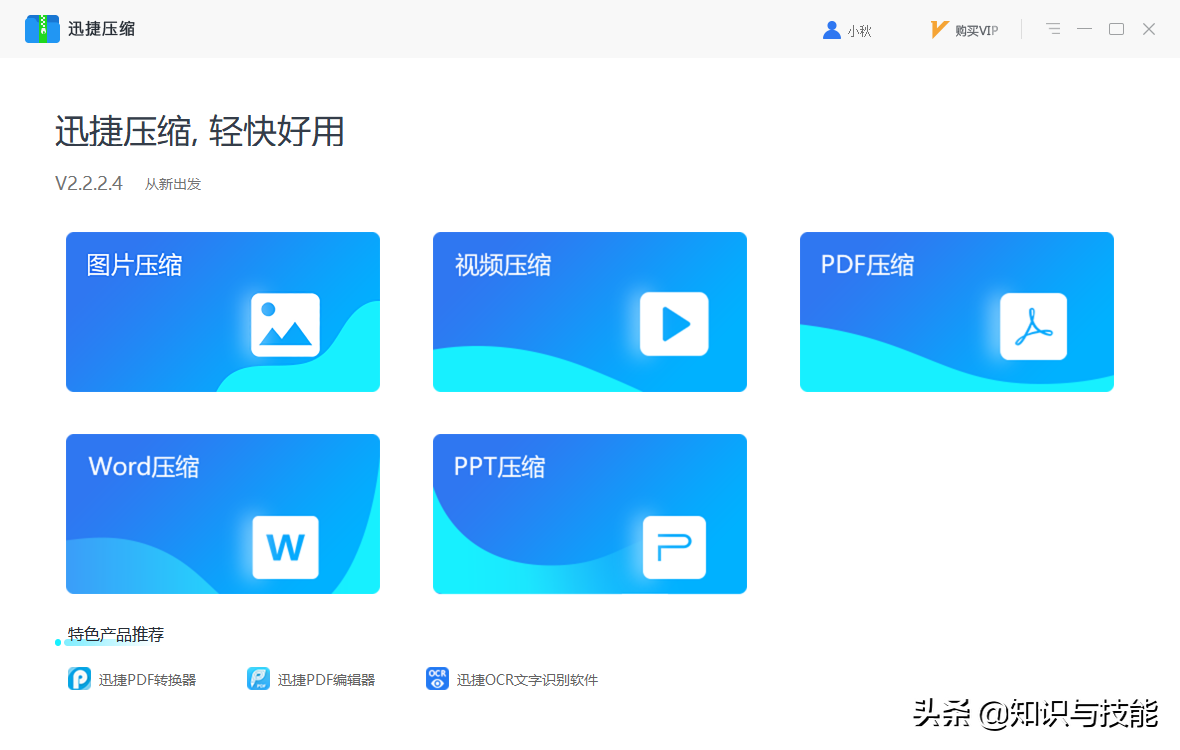The height and width of the screenshot is (750, 1180).
Task: Open the 迅捷OCR文字识别软件 text link
Action: [527, 680]
